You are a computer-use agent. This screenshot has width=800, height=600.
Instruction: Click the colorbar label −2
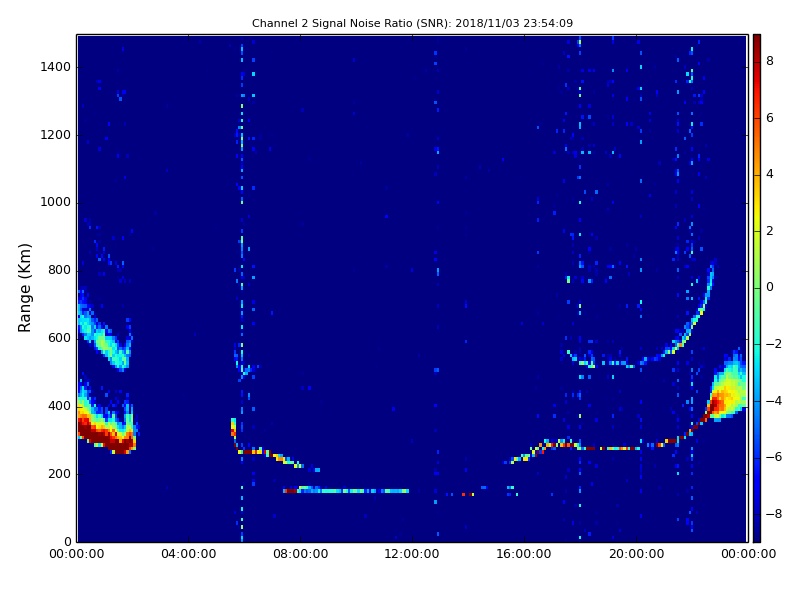[x=774, y=344]
